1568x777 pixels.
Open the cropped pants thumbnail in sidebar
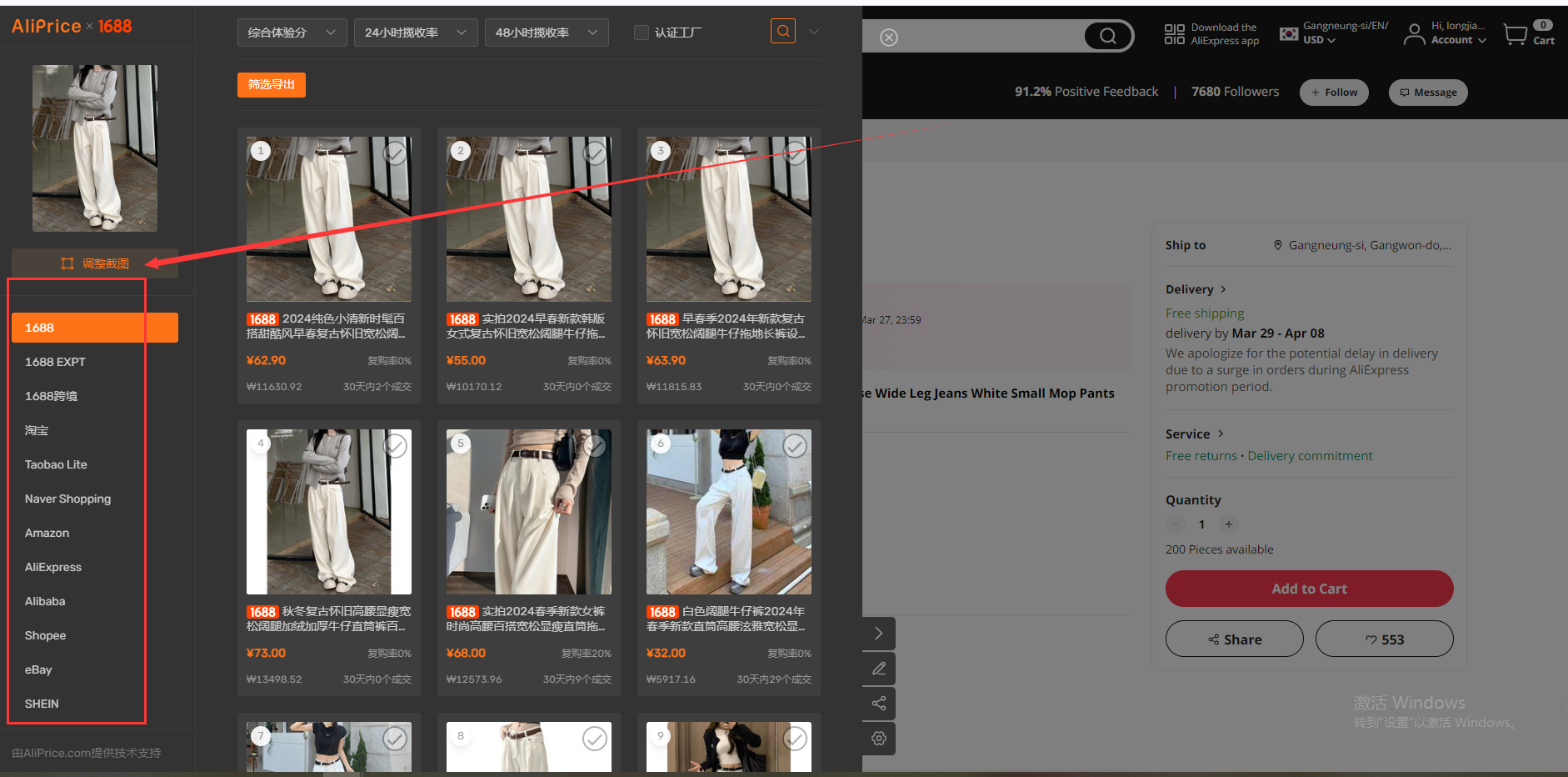[95, 148]
